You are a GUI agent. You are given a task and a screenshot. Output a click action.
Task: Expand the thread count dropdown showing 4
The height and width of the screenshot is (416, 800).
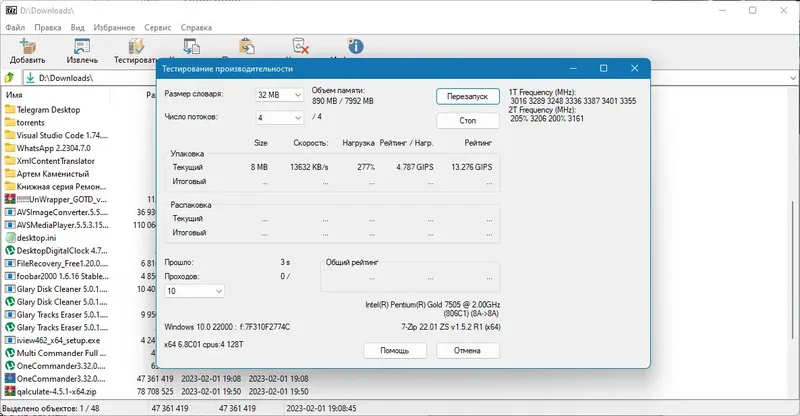279,118
